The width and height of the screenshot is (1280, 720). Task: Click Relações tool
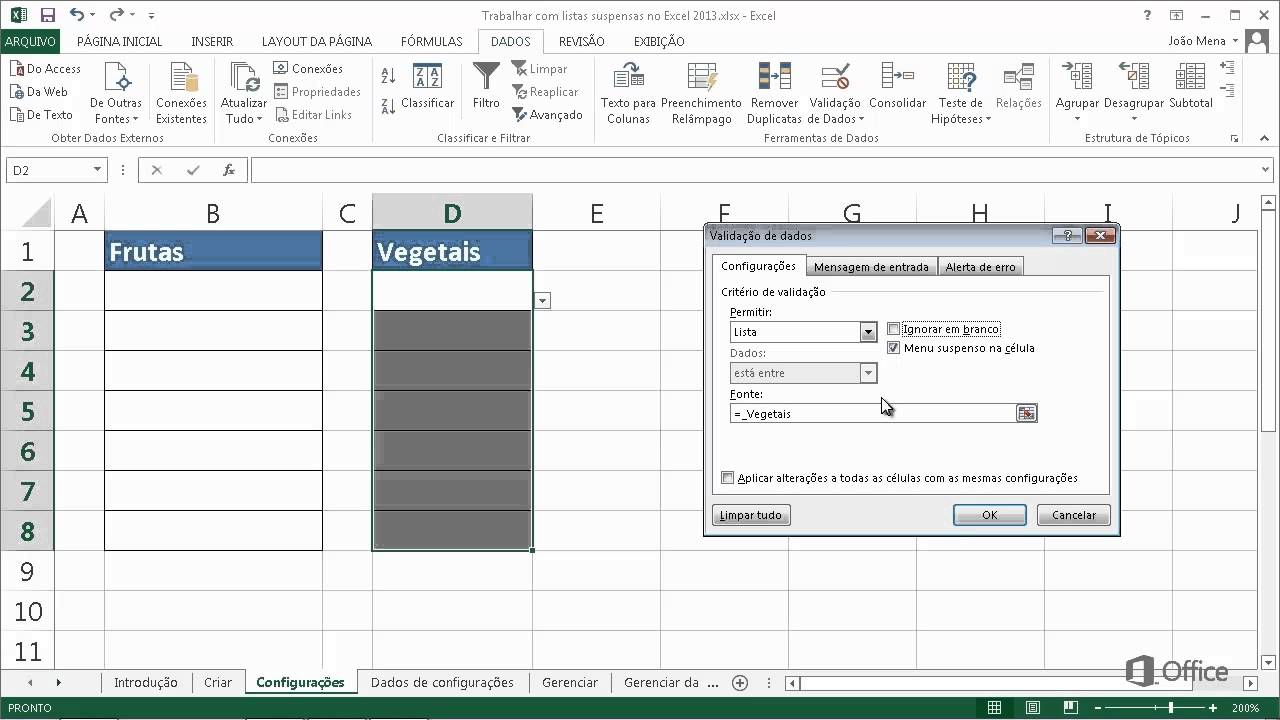[x=1018, y=87]
